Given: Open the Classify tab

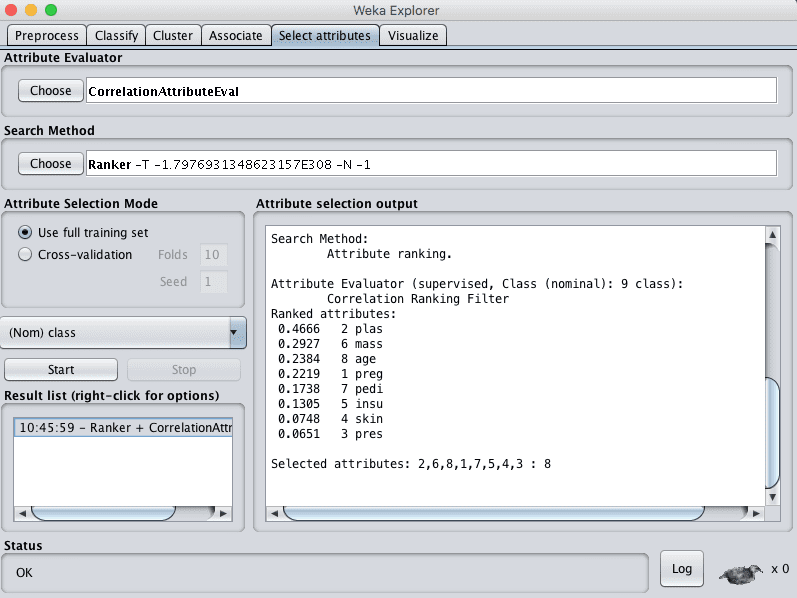Looking at the screenshot, I should (x=116, y=36).
